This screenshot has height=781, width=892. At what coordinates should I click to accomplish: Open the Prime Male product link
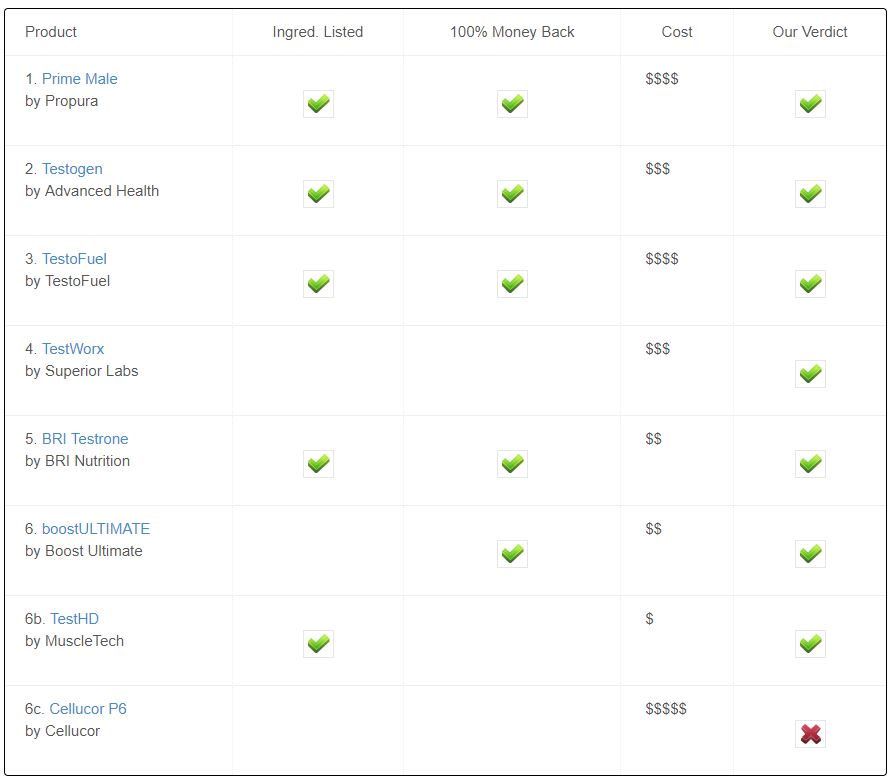(79, 79)
